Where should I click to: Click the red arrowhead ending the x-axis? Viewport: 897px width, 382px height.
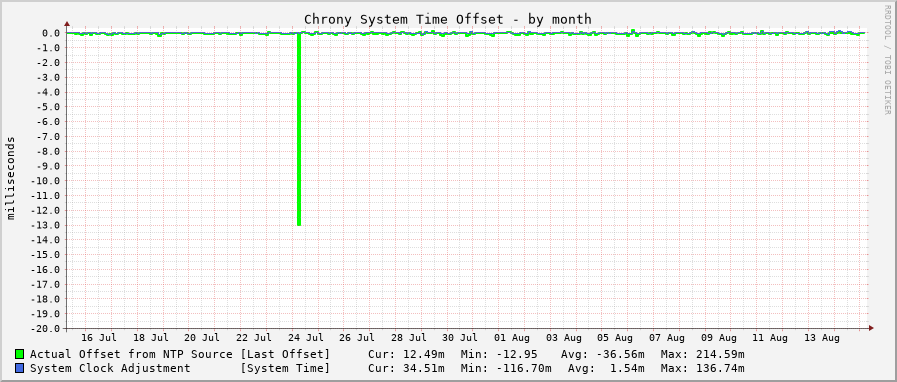pyautogui.click(x=871, y=328)
